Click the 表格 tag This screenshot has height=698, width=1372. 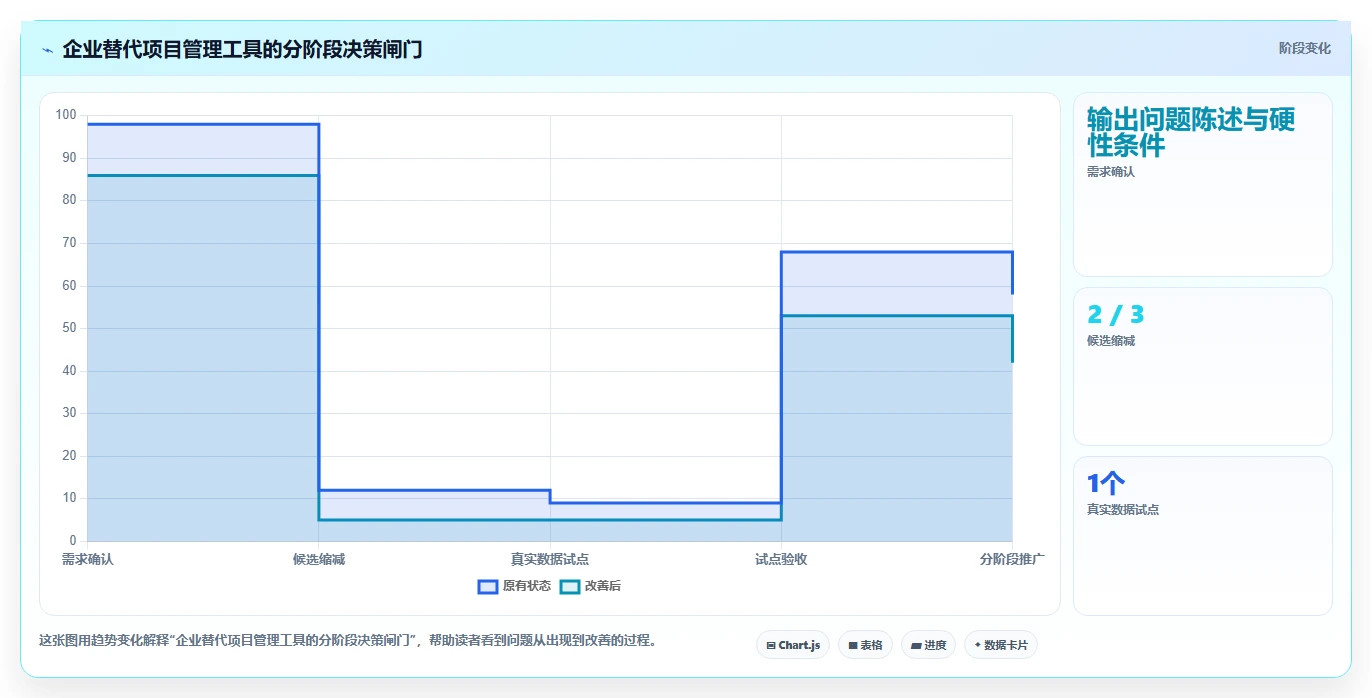click(865, 646)
